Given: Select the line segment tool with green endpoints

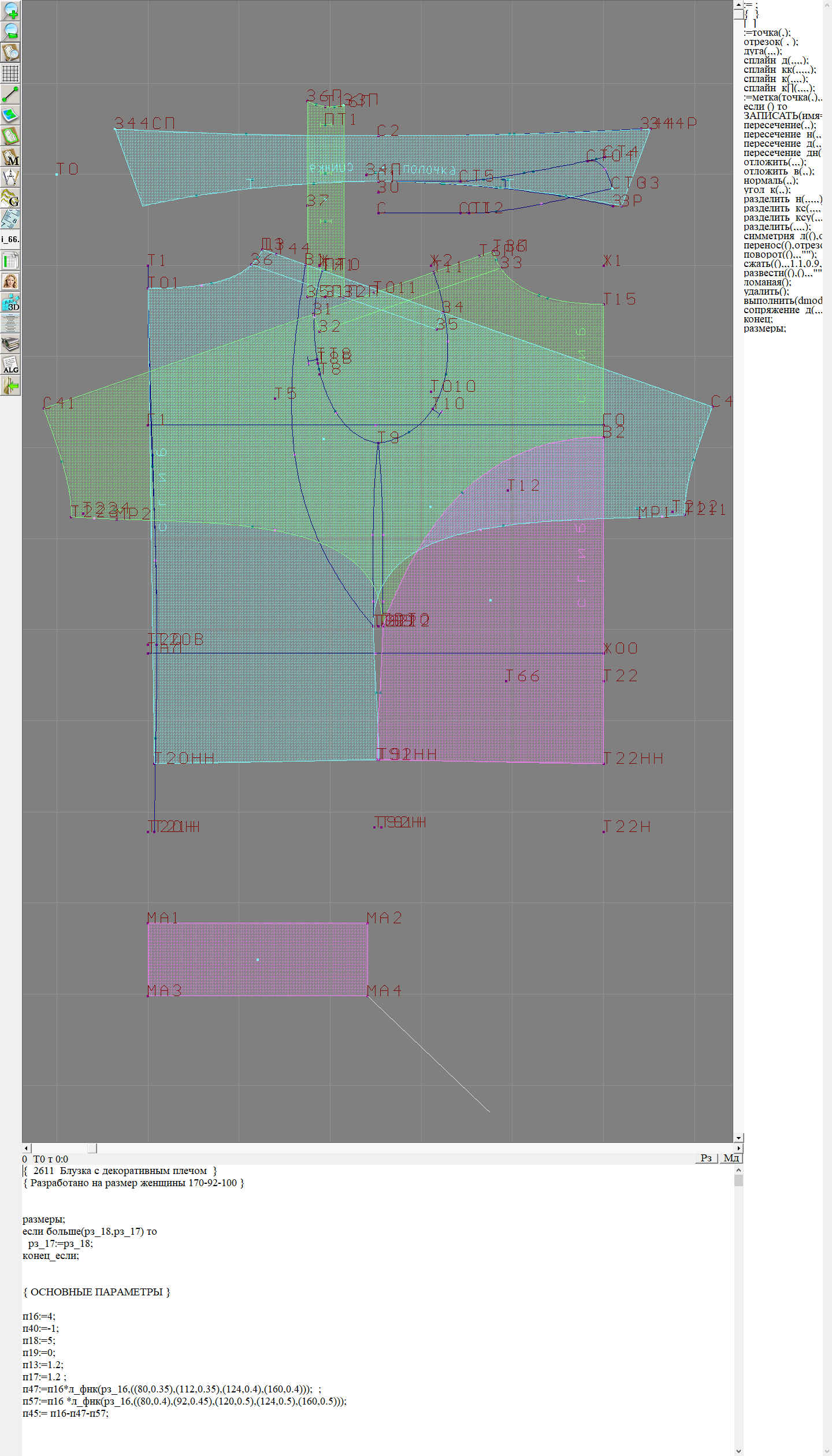Looking at the screenshot, I should point(10,94).
